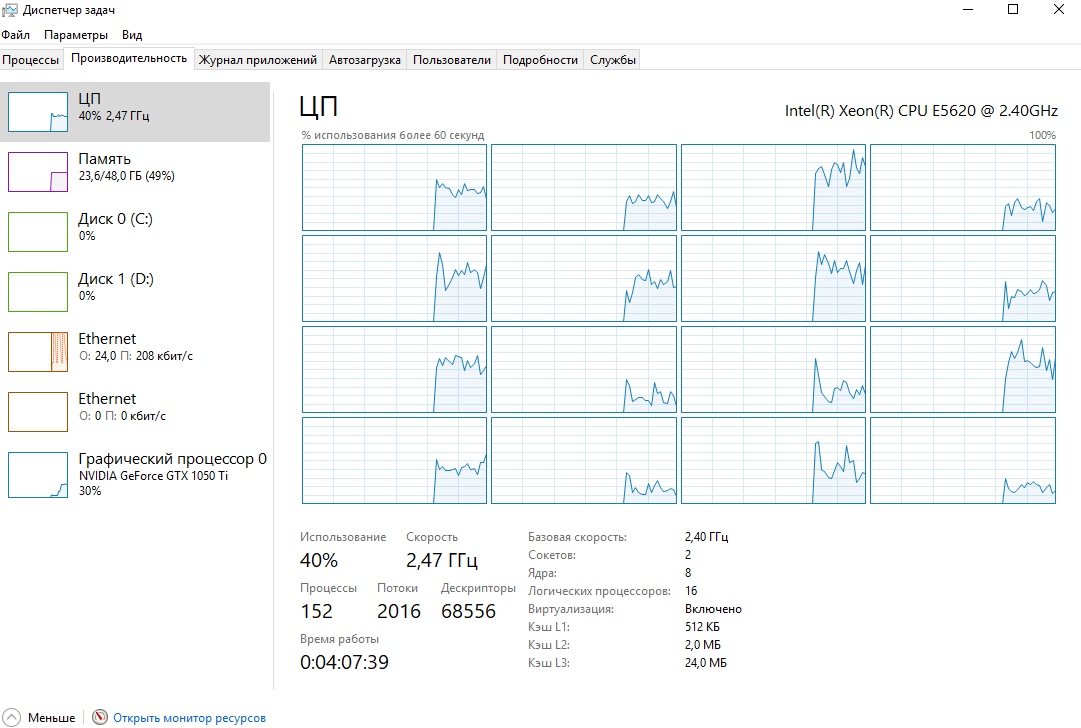The image size is (1081, 728).
Task: Switch to the Автозагрузка tab
Action: tap(365, 60)
